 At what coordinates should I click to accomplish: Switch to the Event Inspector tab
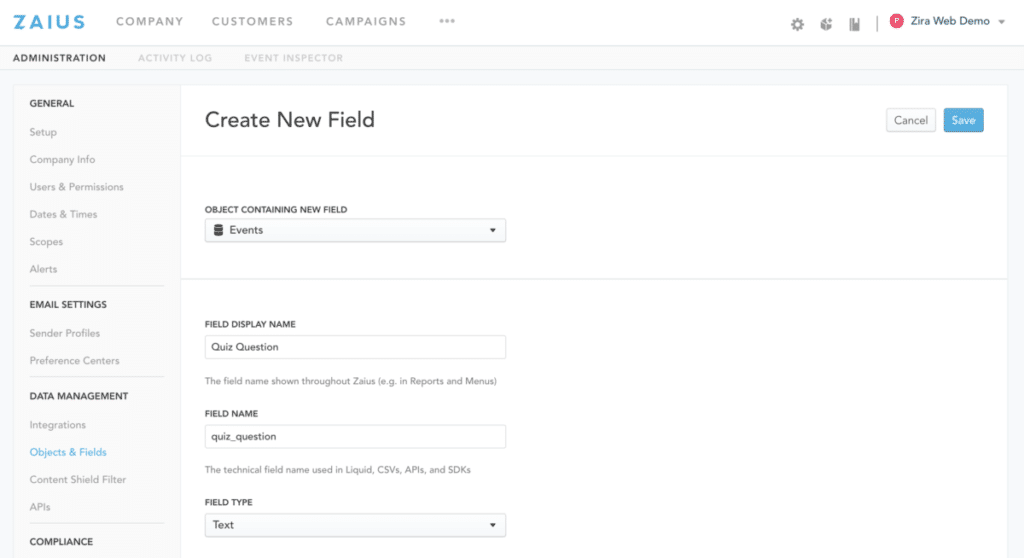(293, 58)
